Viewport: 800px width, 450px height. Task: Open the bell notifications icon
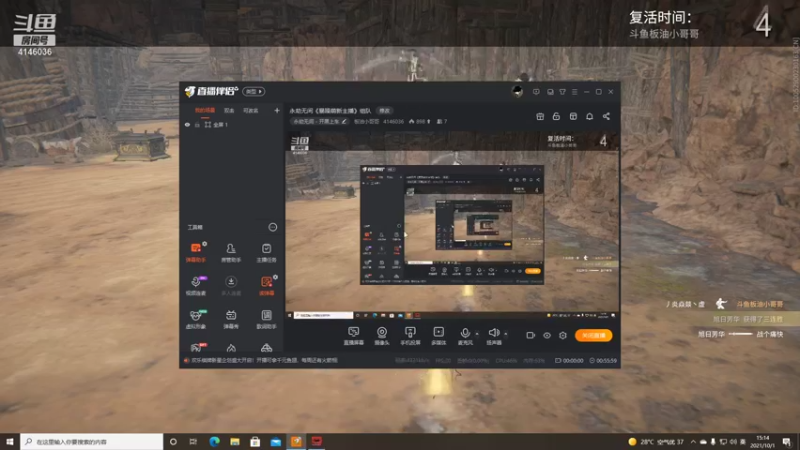tap(589, 116)
